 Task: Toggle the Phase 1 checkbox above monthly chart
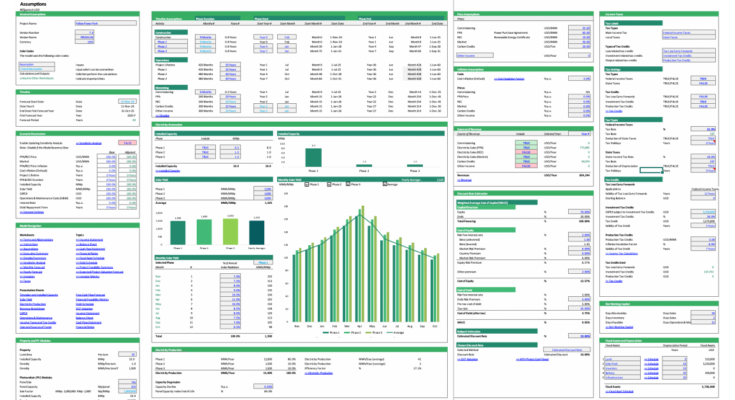pyautogui.click(x=307, y=184)
